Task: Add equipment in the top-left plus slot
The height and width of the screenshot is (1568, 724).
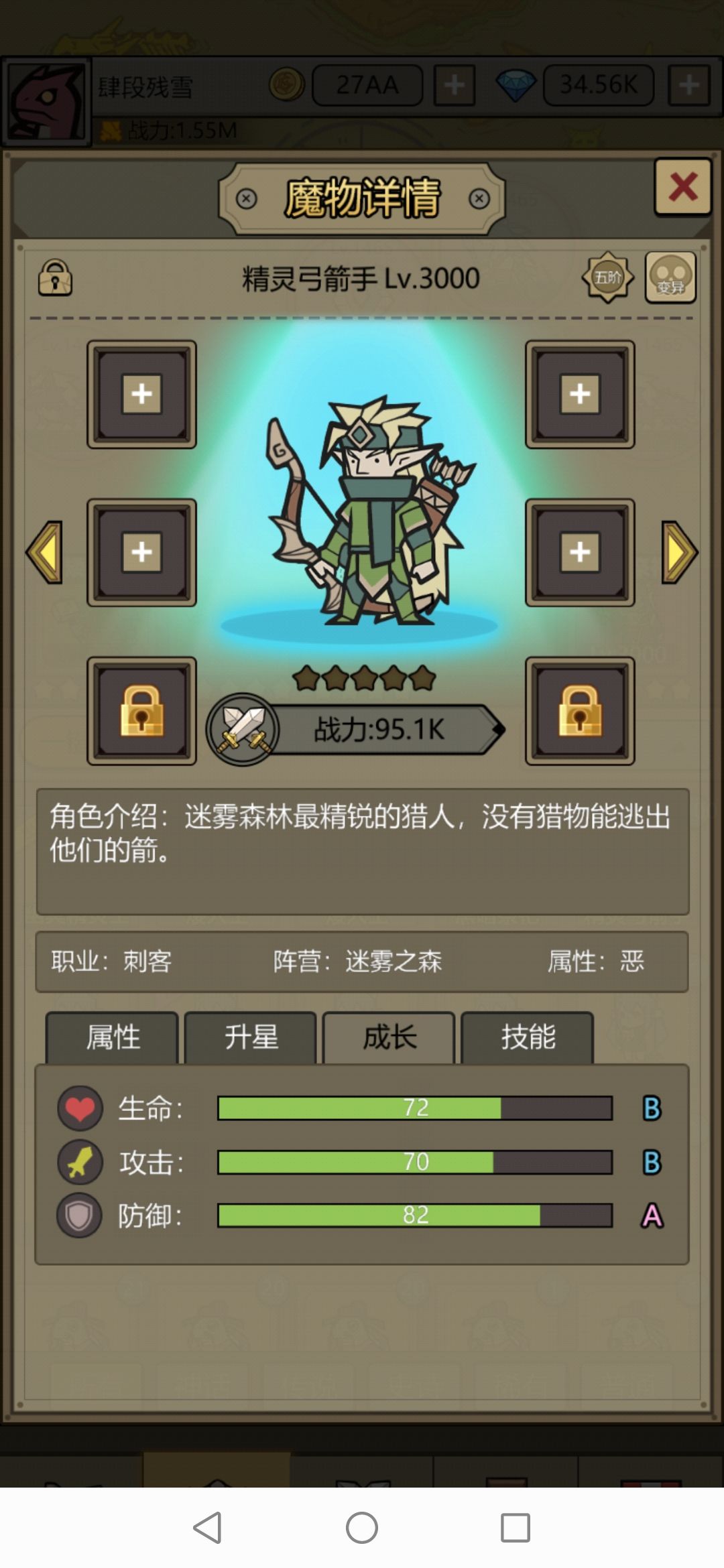Action: 141,394
